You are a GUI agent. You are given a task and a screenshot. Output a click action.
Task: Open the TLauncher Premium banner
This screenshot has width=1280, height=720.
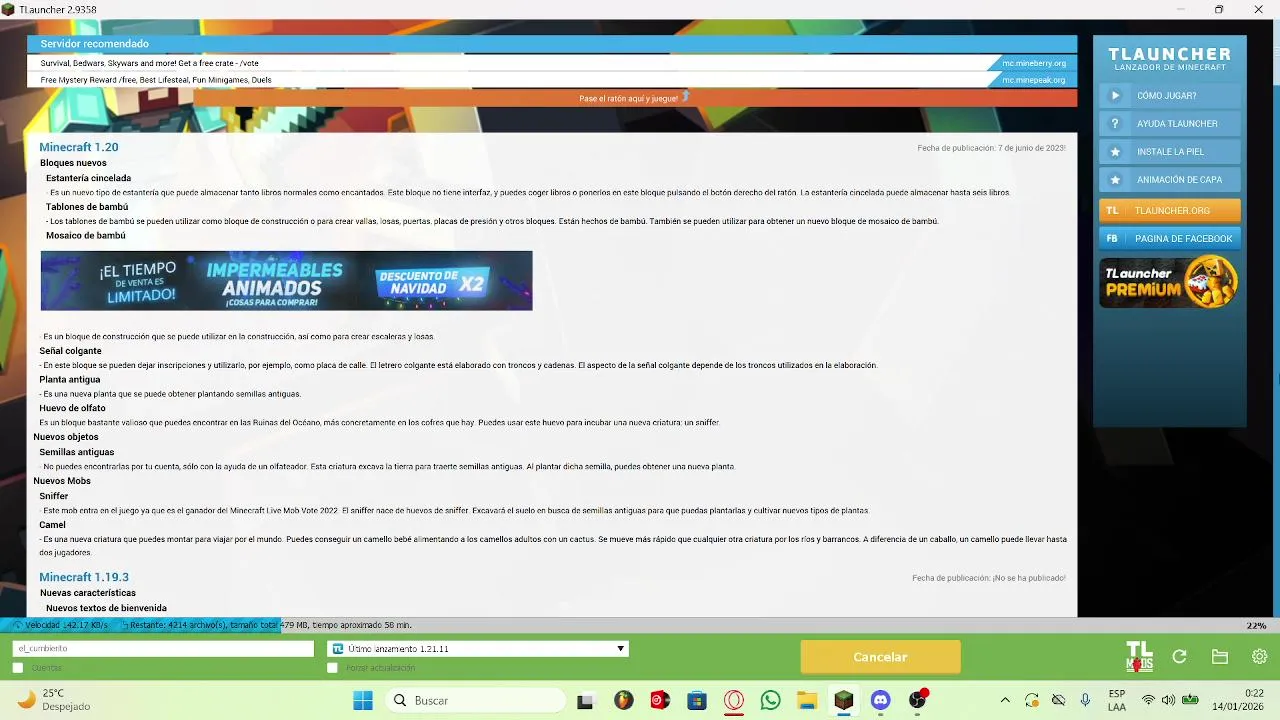pyautogui.click(x=1169, y=282)
